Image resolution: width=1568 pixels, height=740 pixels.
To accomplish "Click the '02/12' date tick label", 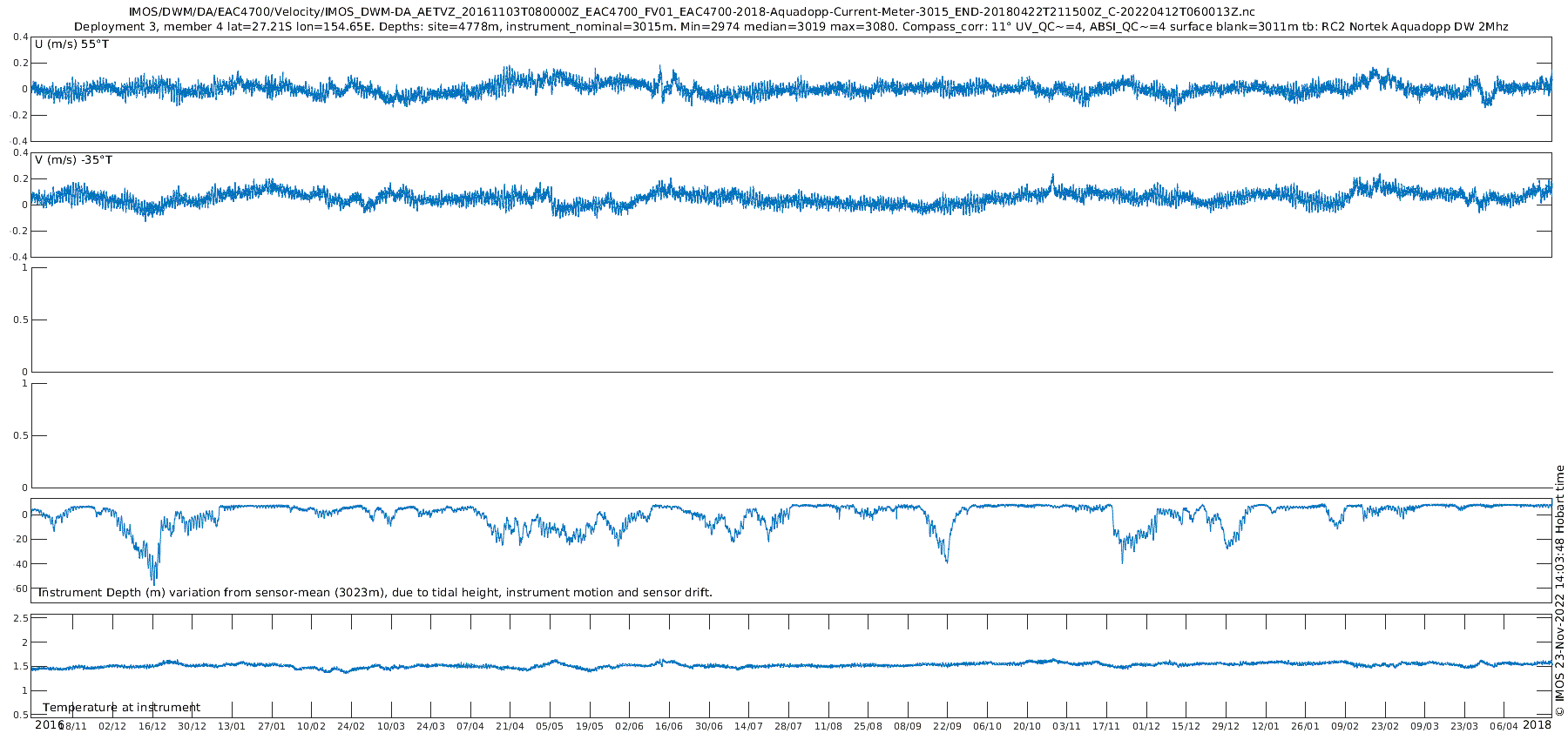I will pyautogui.click(x=112, y=727).
